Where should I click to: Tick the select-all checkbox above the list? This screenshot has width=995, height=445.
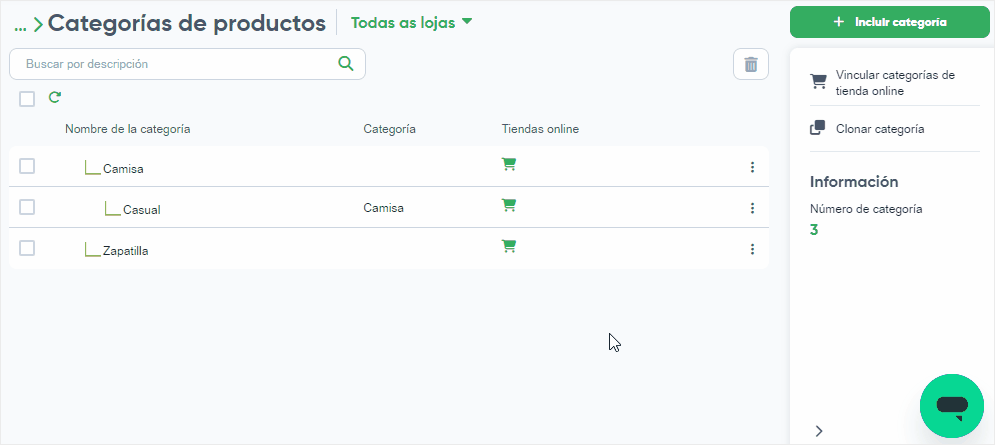(x=27, y=98)
